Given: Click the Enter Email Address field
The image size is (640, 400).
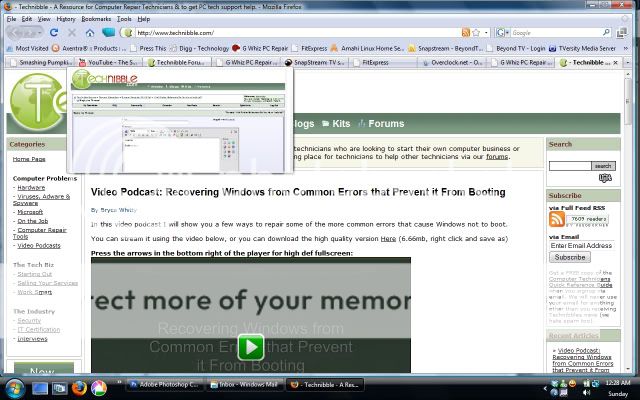Looking at the screenshot, I should pos(582,245).
